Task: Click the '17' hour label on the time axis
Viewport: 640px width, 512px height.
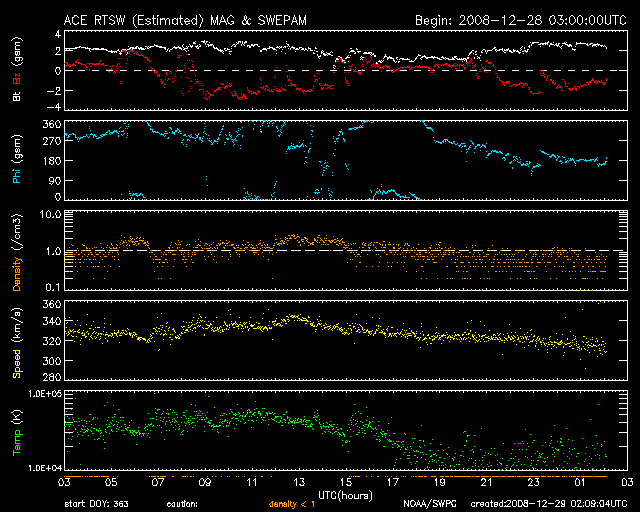Action: [x=393, y=482]
